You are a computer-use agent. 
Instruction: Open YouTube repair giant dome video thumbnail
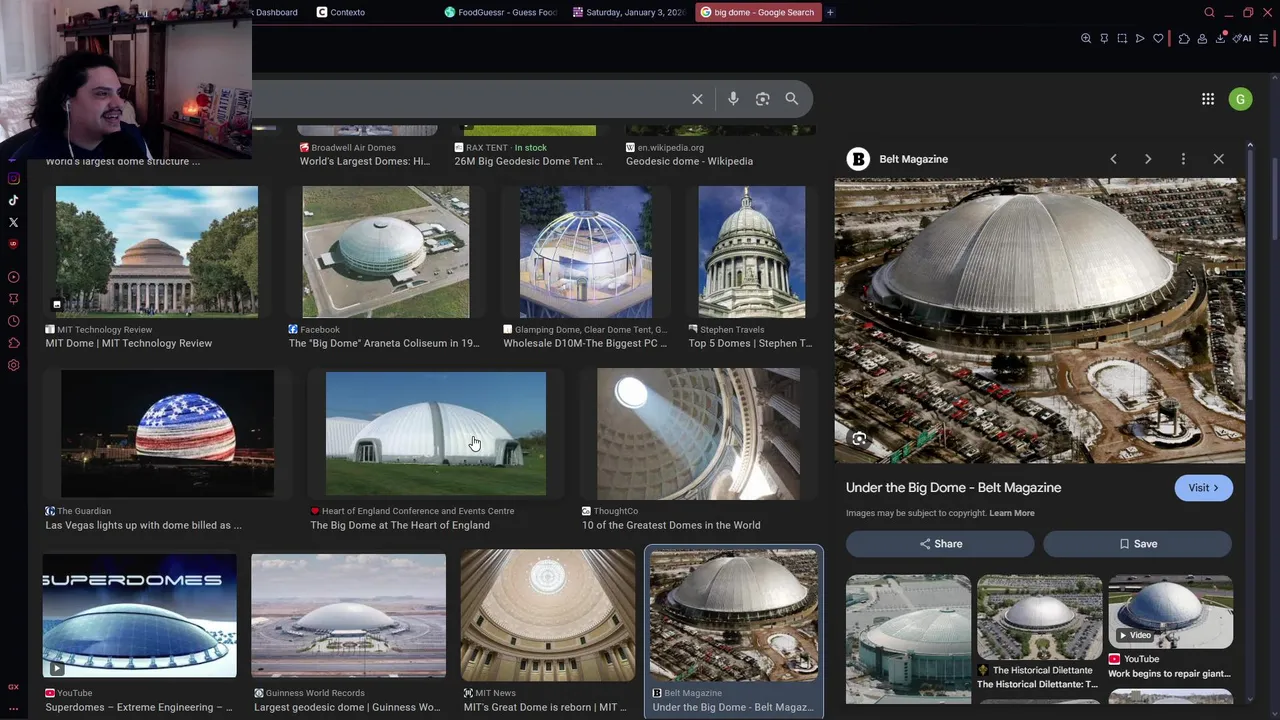(1170, 611)
